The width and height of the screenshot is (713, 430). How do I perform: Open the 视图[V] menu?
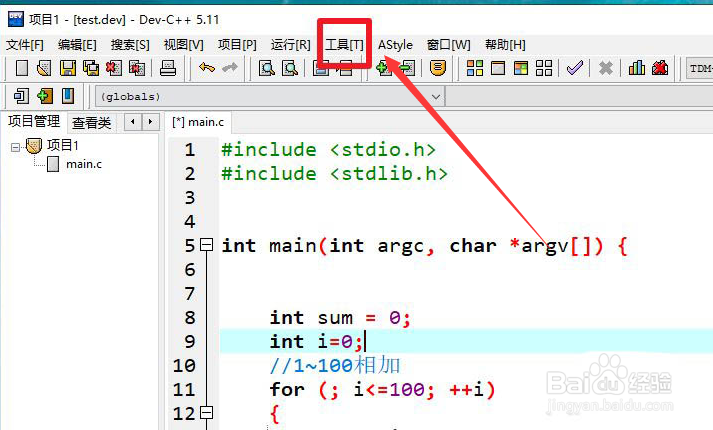(184, 45)
